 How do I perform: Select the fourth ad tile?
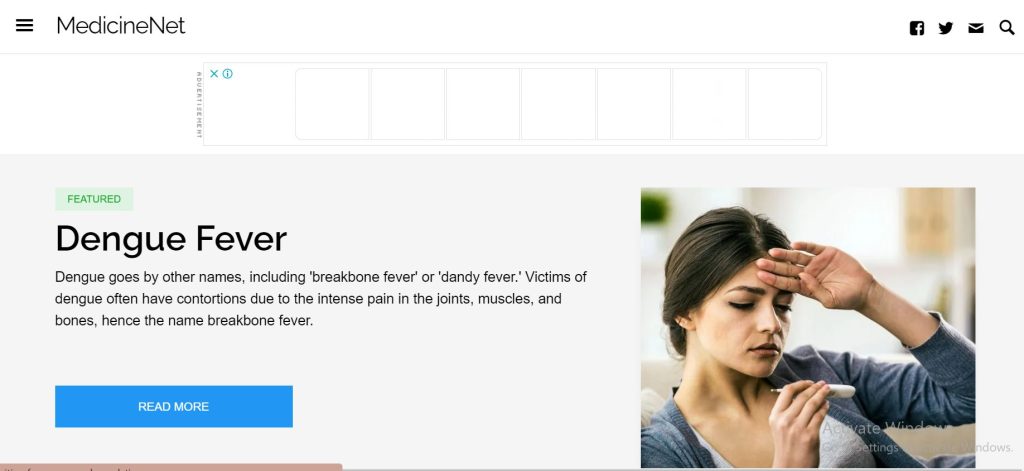(558, 104)
